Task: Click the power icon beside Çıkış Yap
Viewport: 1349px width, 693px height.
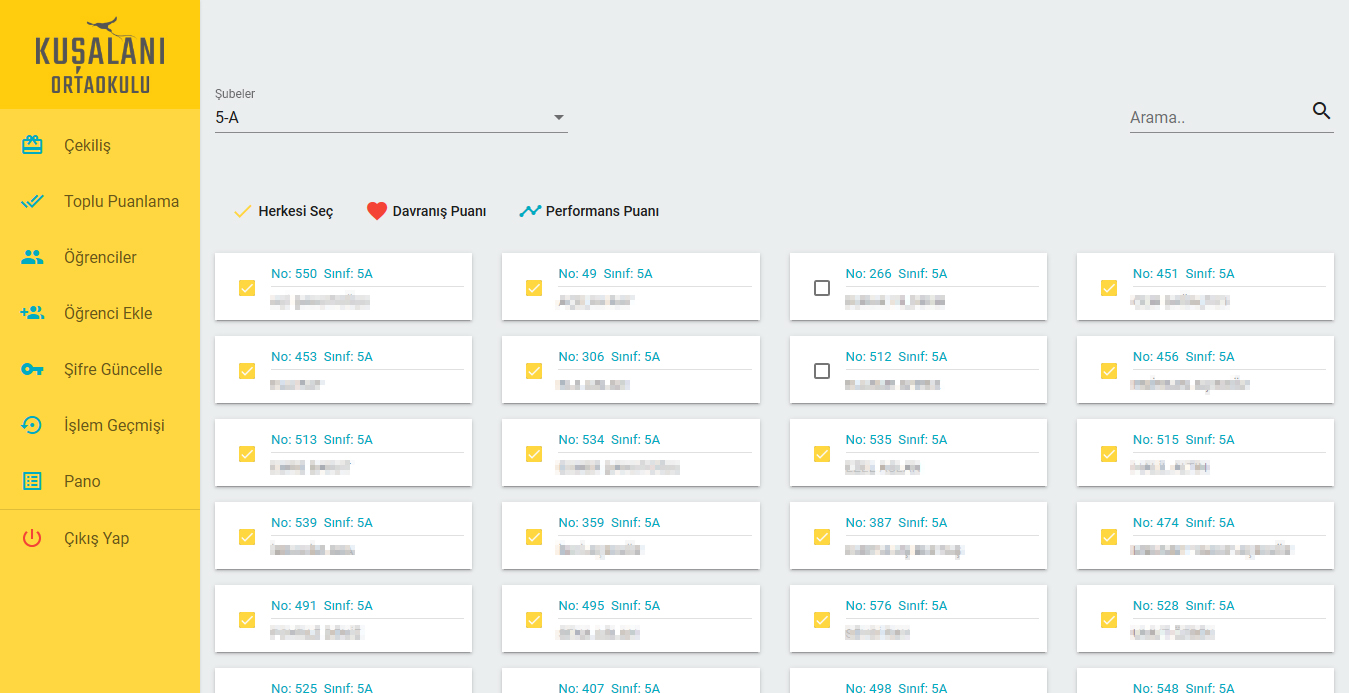Action: point(32,538)
